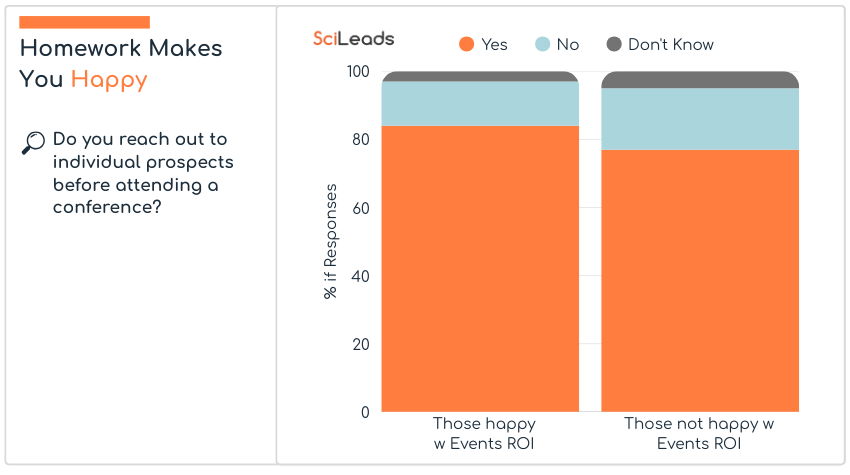Click the 'Those happy w Events ROI' label

point(484,434)
